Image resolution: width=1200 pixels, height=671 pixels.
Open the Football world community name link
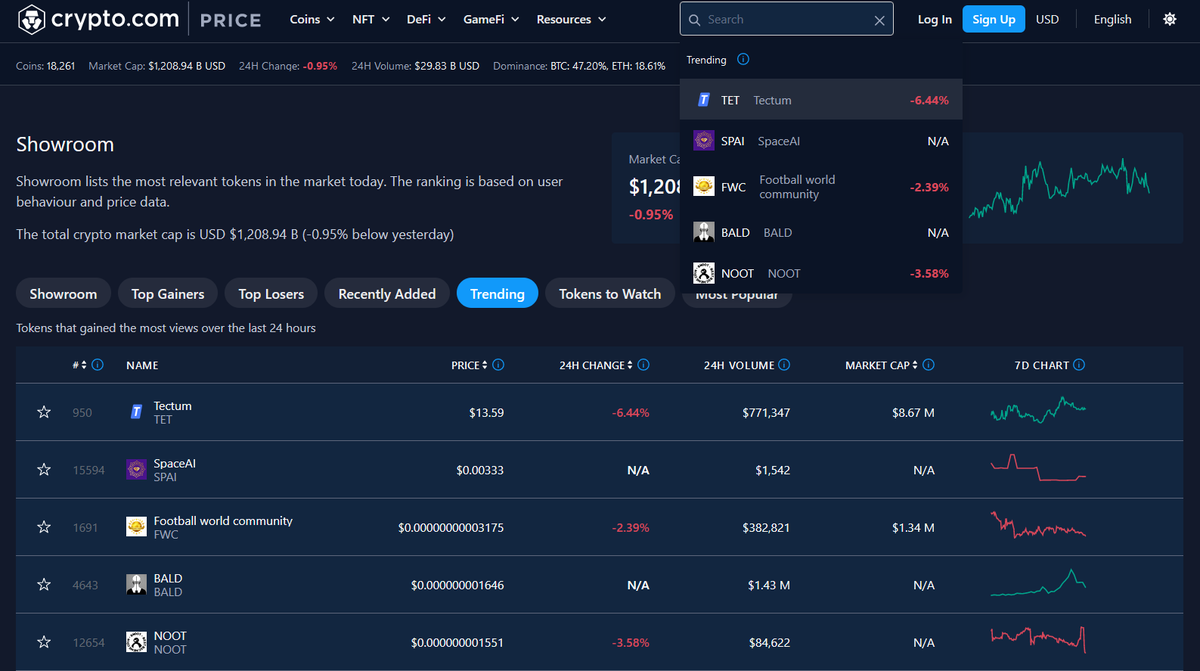pyautogui.click(x=223, y=521)
